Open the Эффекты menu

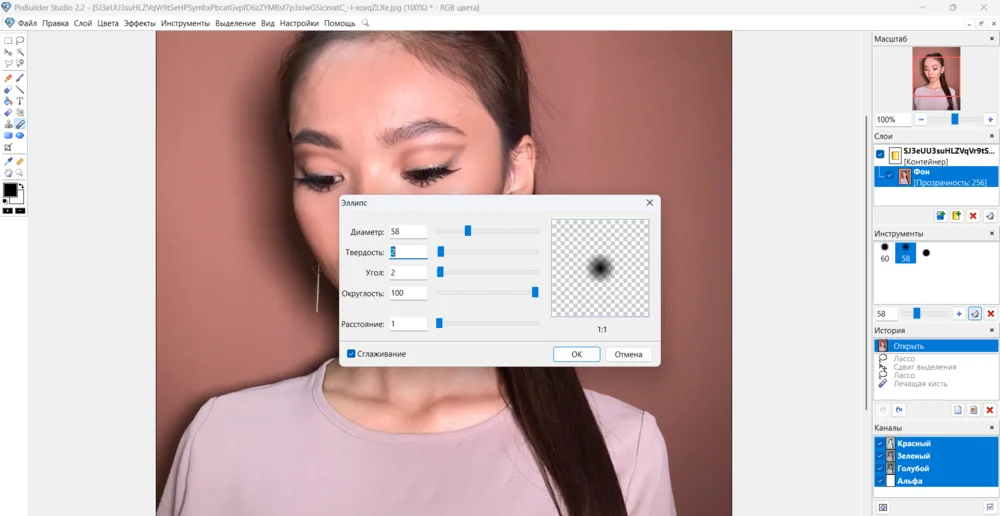(140, 23)
